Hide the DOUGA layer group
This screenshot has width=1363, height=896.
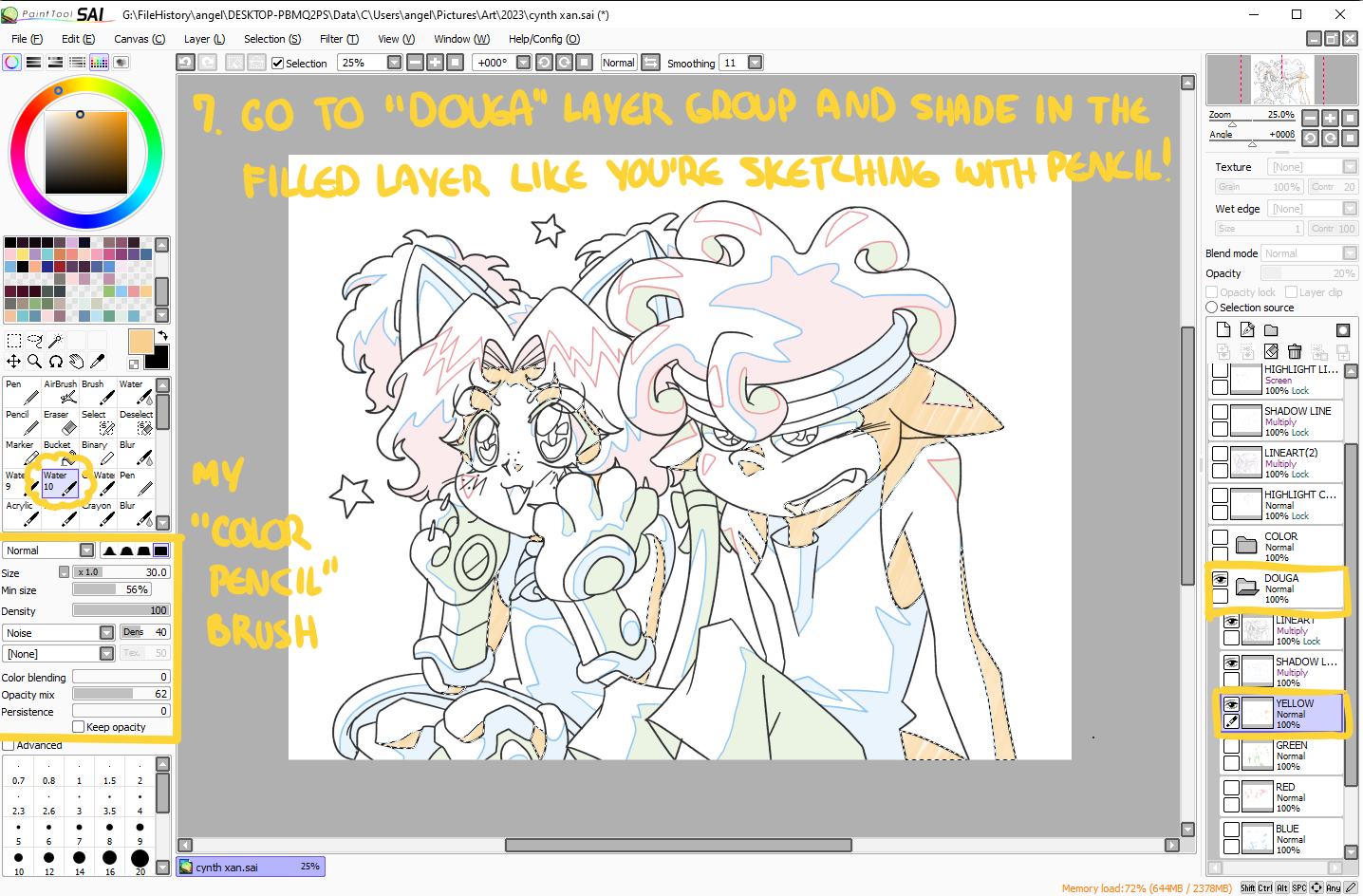click(x=1221, y=579)
